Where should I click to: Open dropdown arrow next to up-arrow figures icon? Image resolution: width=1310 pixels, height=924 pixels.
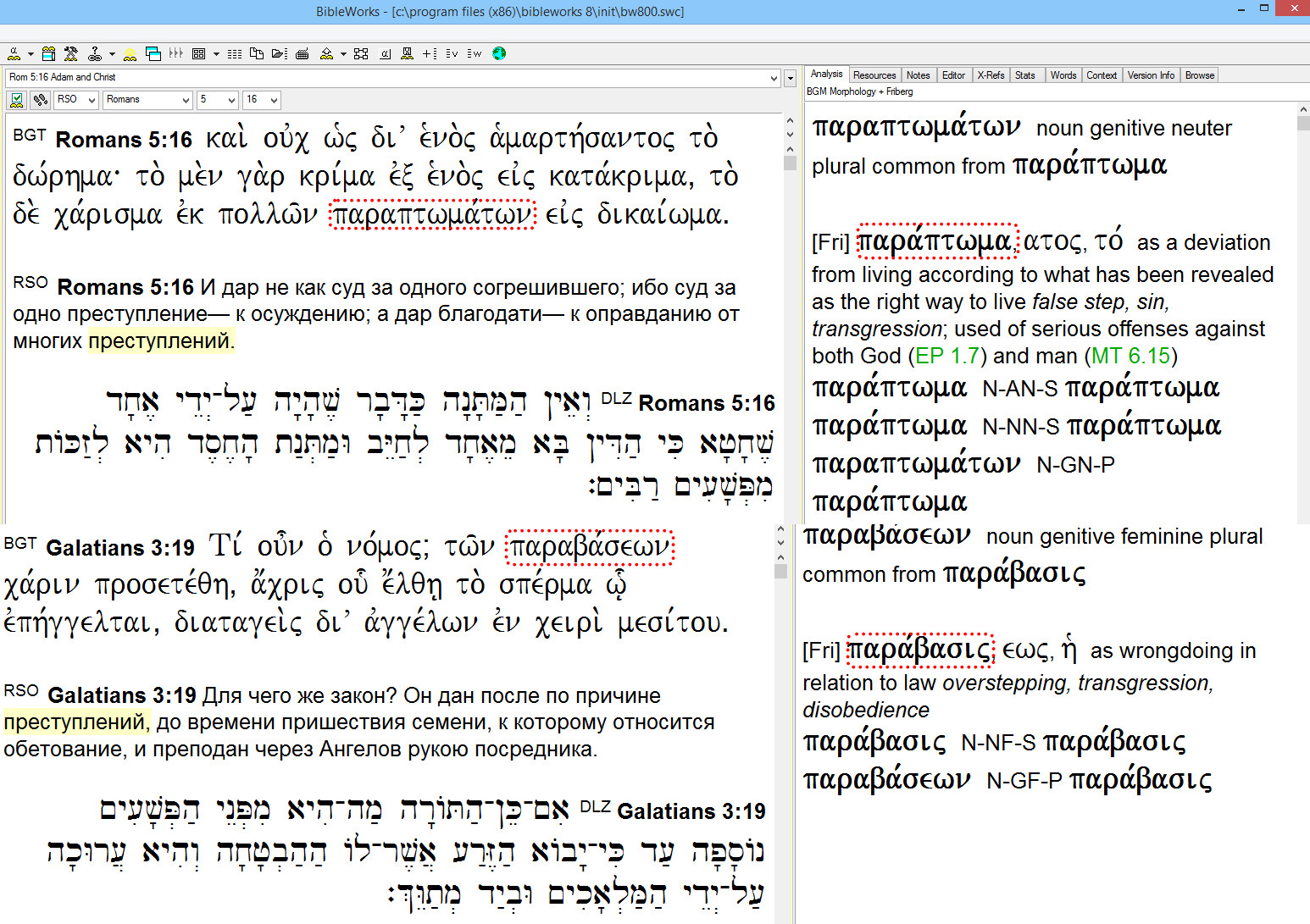click(x=343, y=54)
